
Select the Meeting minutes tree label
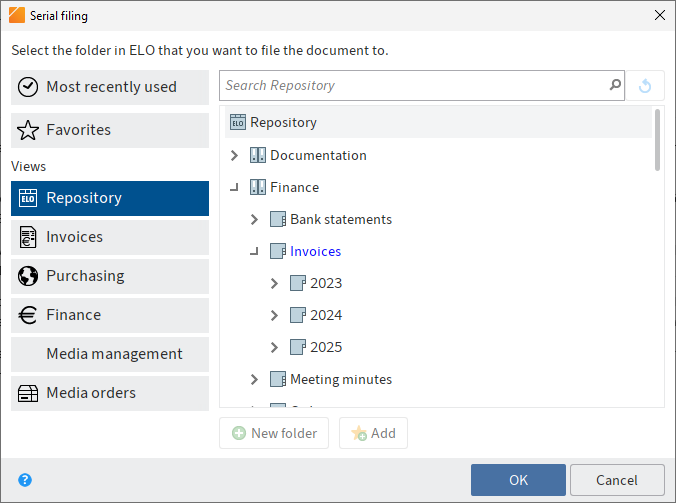(341, 379)
